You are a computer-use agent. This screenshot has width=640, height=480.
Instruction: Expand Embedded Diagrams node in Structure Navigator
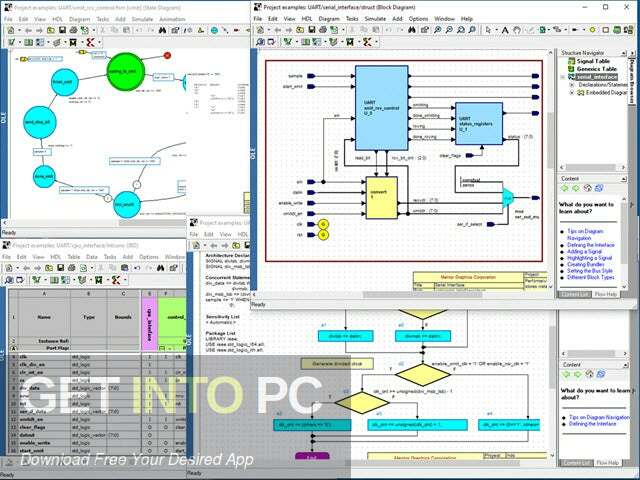click(571, 93)
